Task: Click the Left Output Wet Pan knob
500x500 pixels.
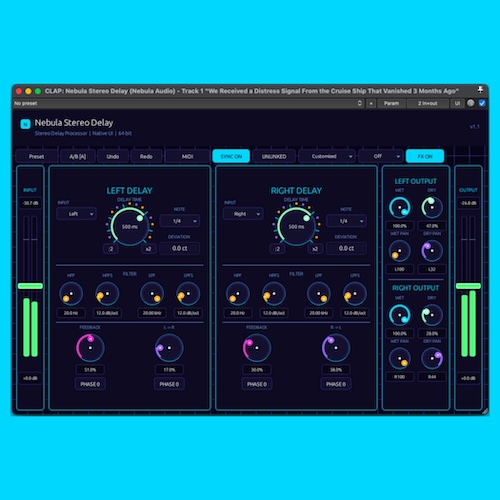Action: pos(399,251)
